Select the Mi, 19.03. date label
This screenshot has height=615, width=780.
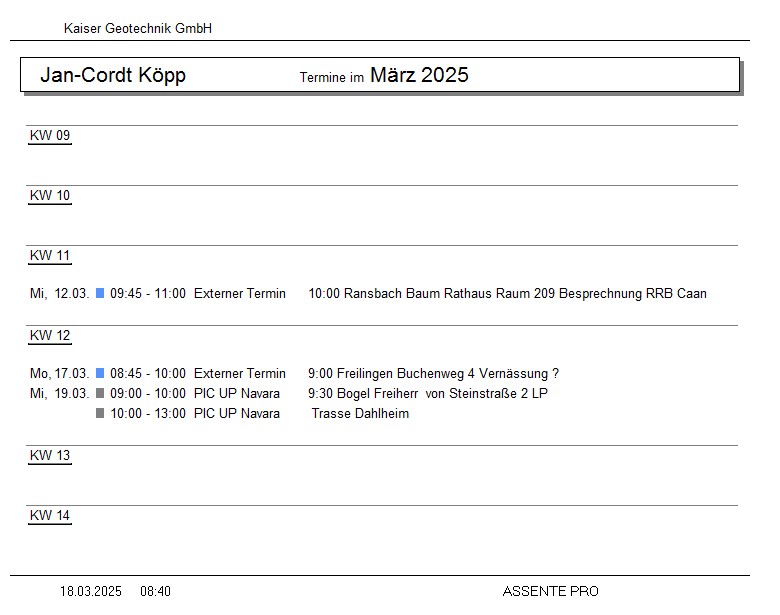pos(60,394)
